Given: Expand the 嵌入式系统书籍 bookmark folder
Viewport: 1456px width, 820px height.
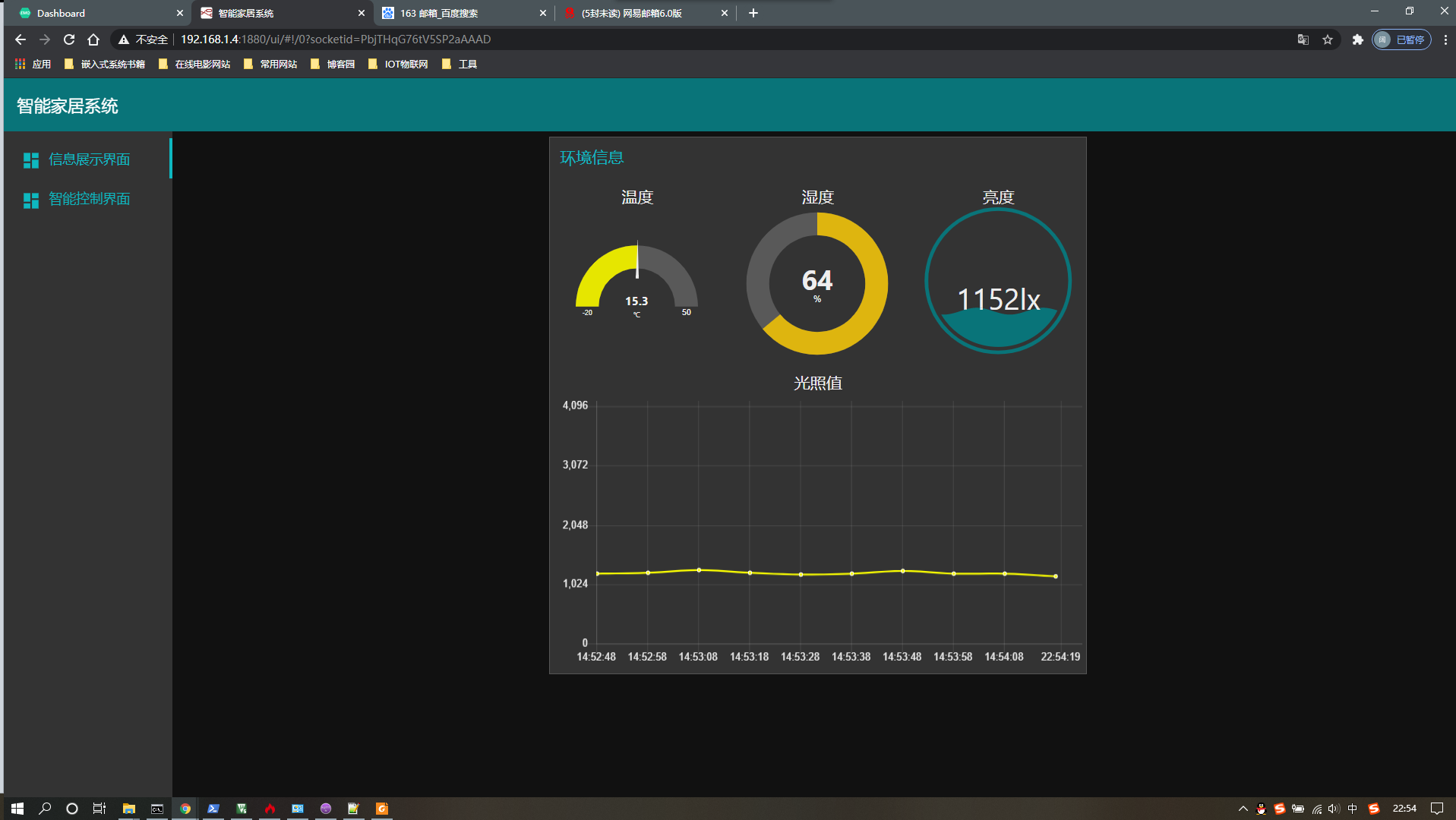Looking at the screenshot, I should 105,65.
